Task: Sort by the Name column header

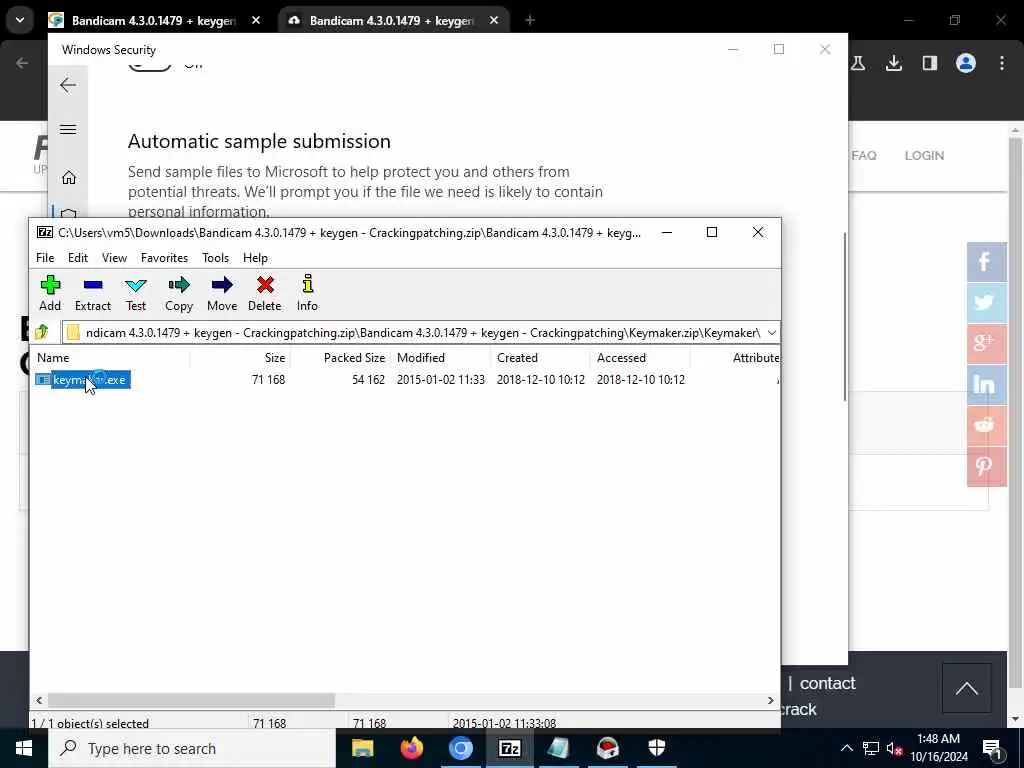Action: point(111,358)
